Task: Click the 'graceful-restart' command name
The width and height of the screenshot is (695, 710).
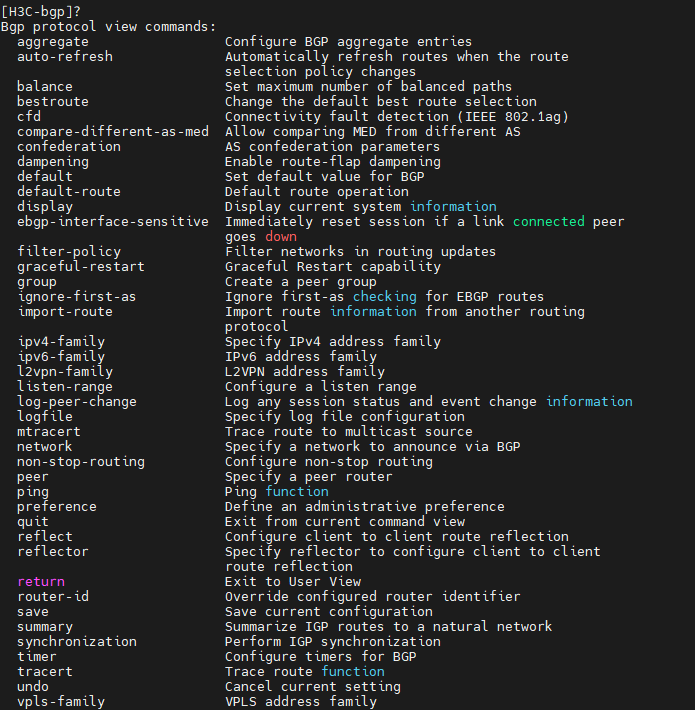Action: (81, 266)
